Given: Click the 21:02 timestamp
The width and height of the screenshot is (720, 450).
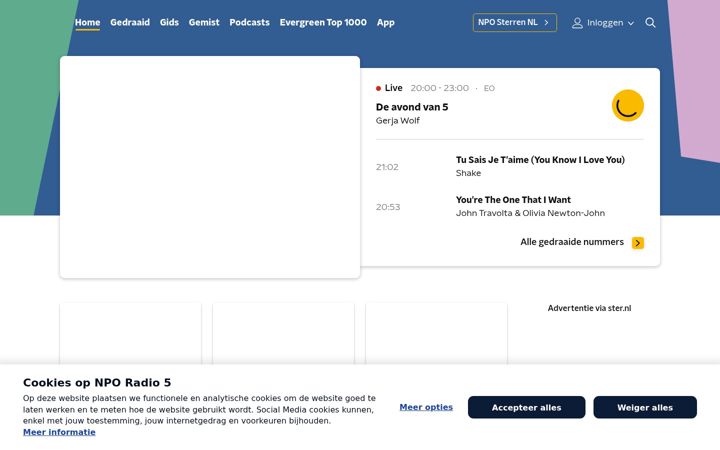Looking at the screenshot, I should click(x=387, y=167).
